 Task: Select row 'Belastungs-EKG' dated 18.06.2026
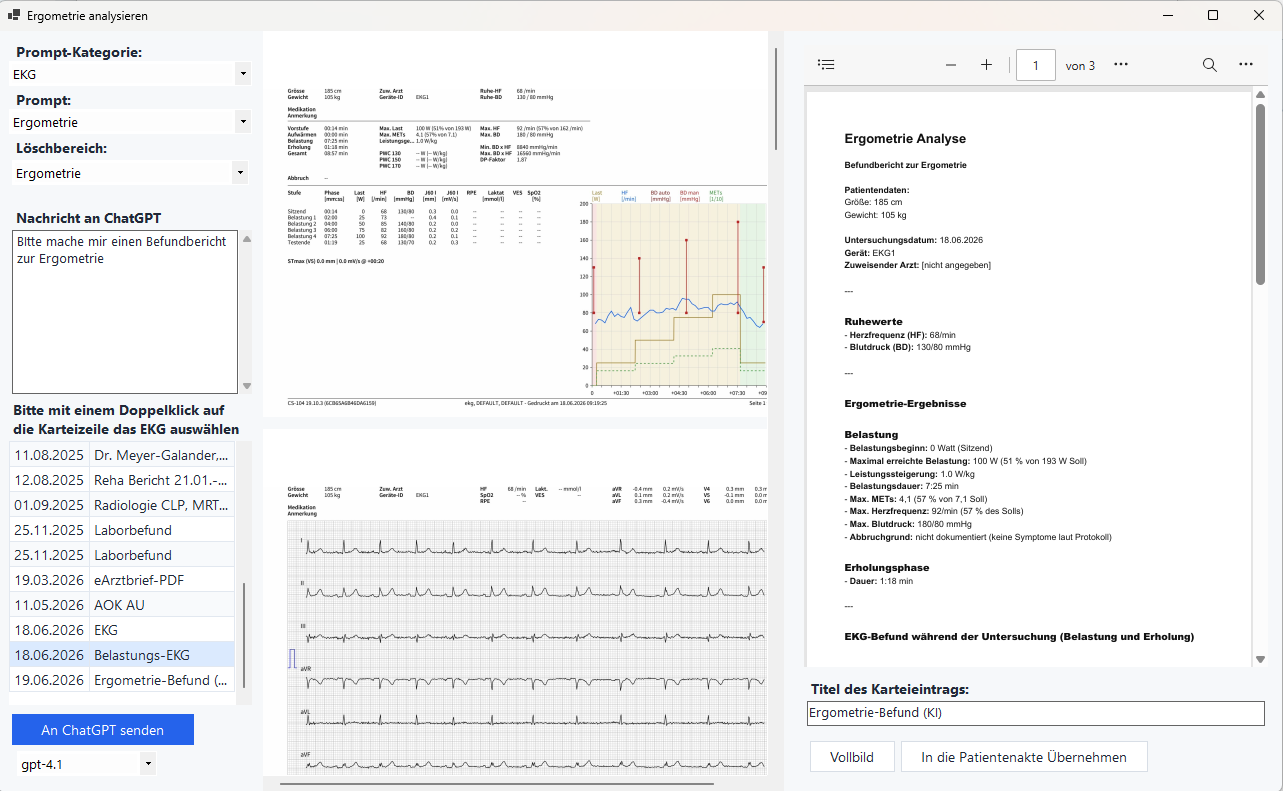(x=122, y=655)
